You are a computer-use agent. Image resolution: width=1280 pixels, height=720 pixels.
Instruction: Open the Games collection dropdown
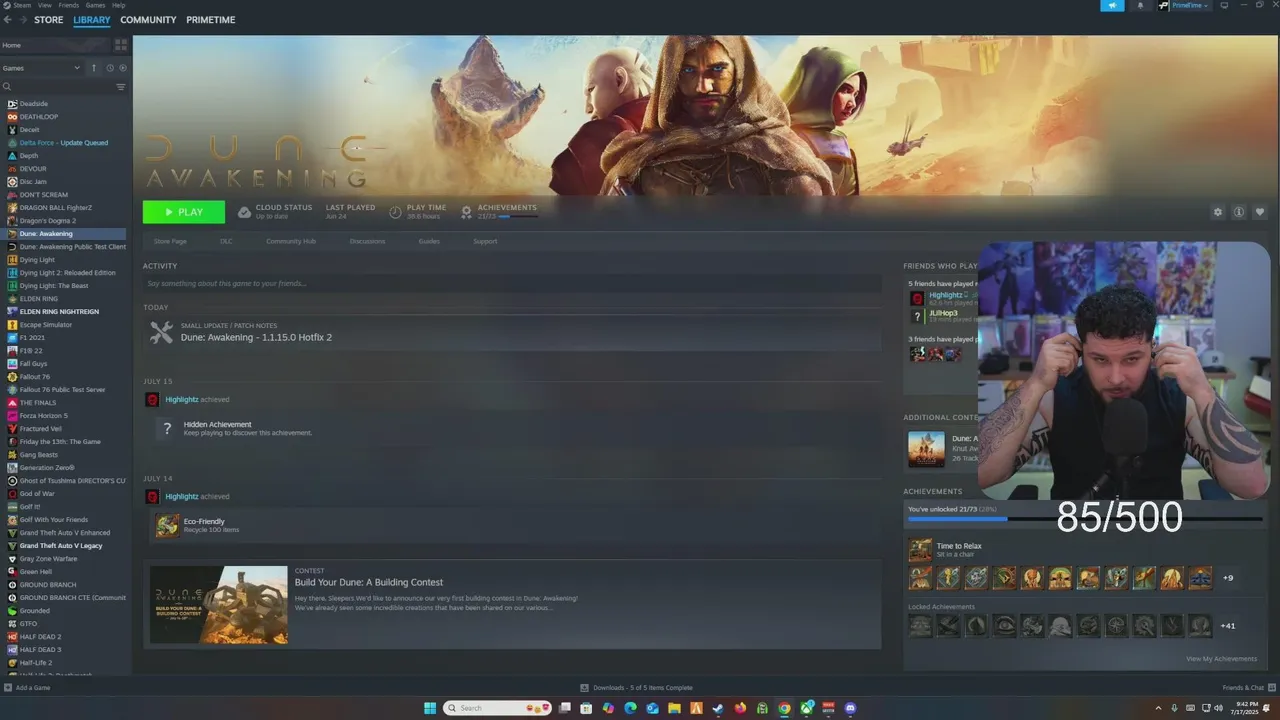(41, 68)
